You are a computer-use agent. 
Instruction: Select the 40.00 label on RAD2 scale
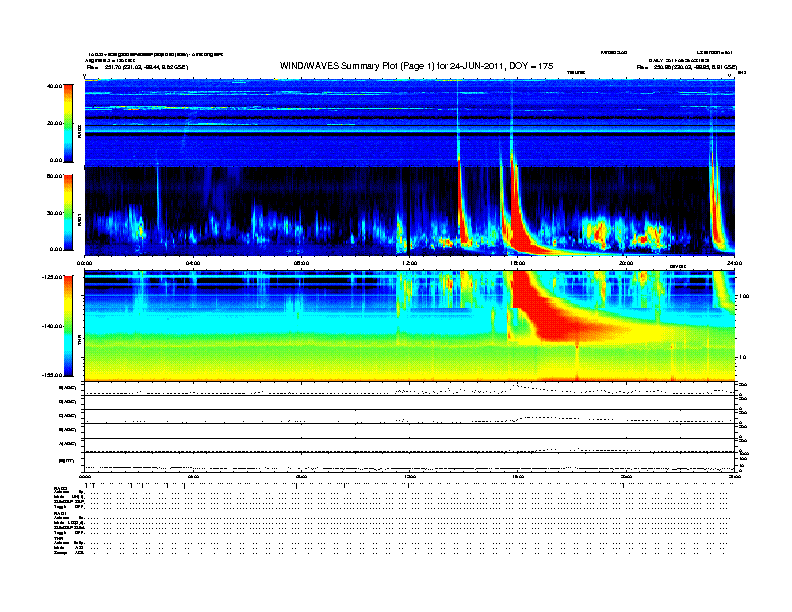(55, 86)
